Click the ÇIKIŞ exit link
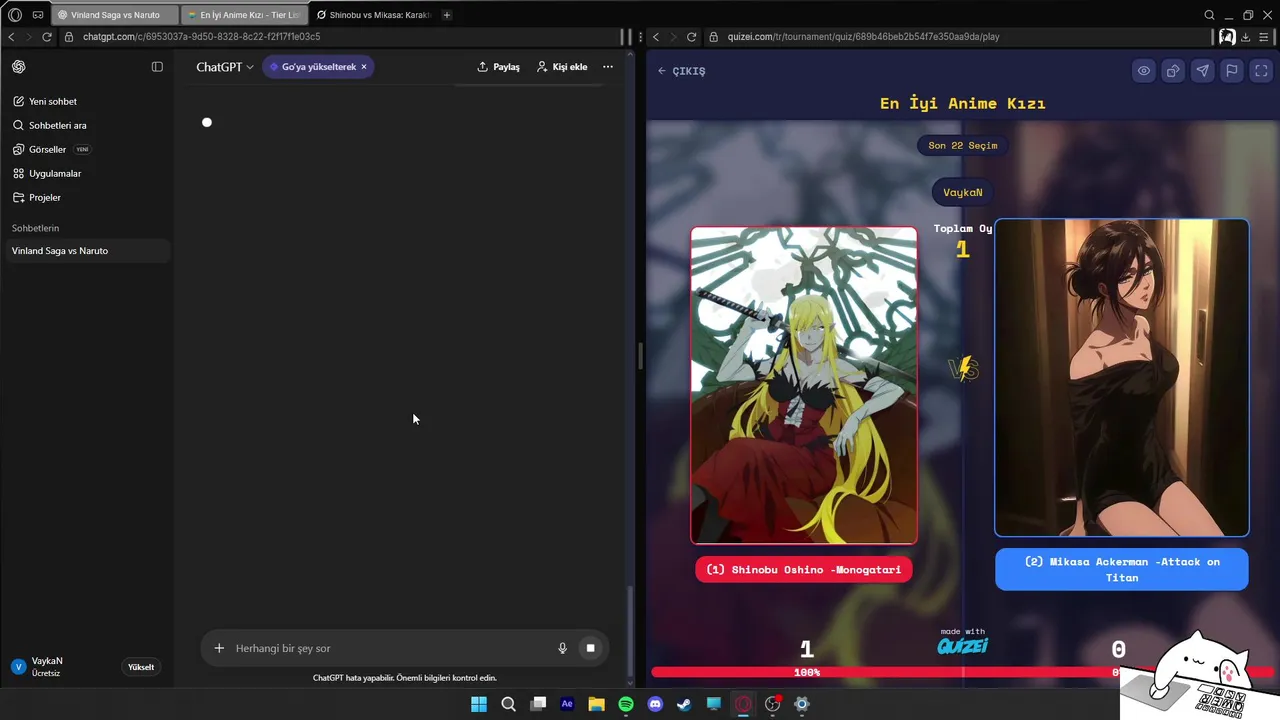This screenshot has width=1280, height=720. coord(682,71)
